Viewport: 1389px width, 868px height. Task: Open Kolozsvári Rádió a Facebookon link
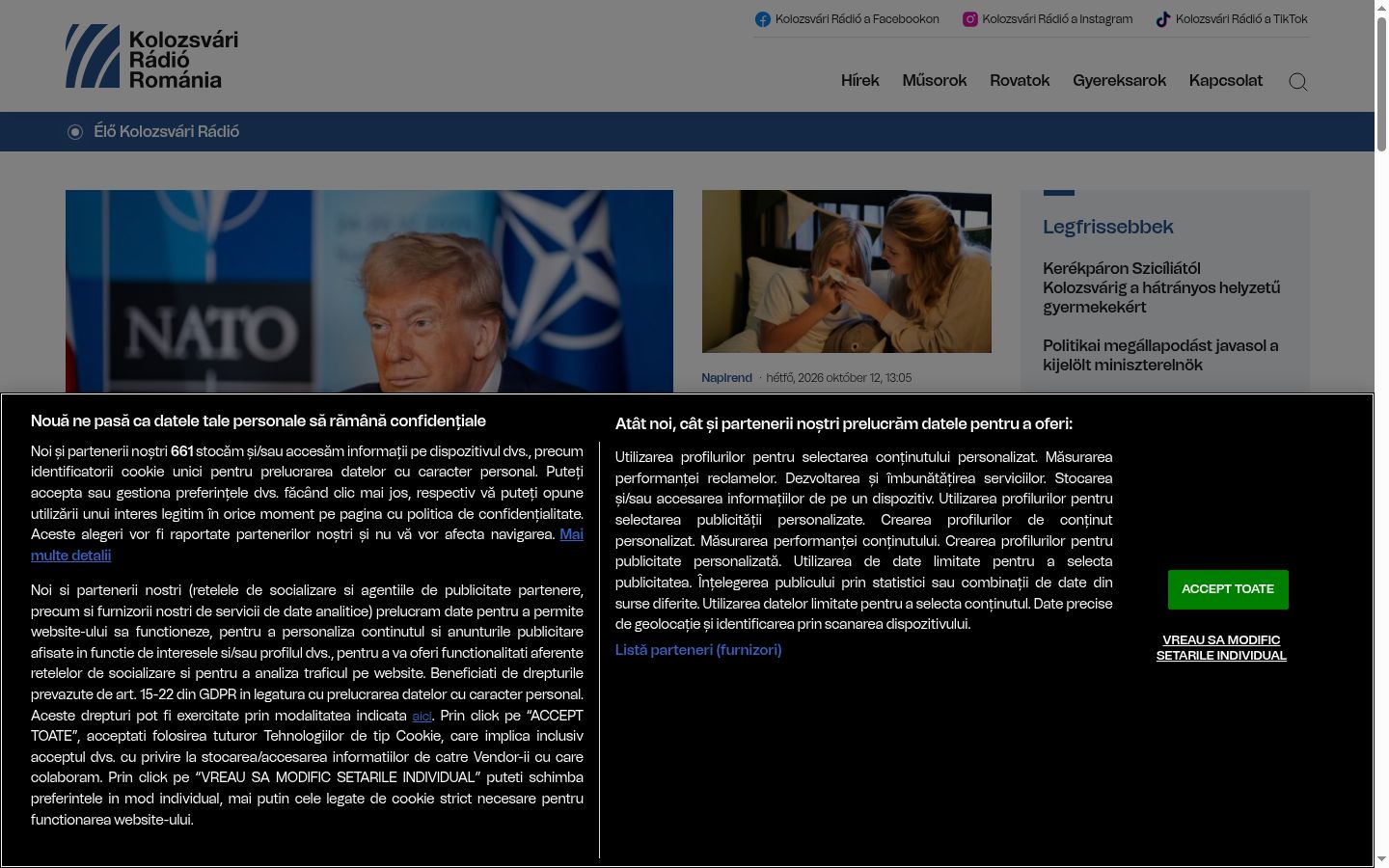tap(858, 19)
